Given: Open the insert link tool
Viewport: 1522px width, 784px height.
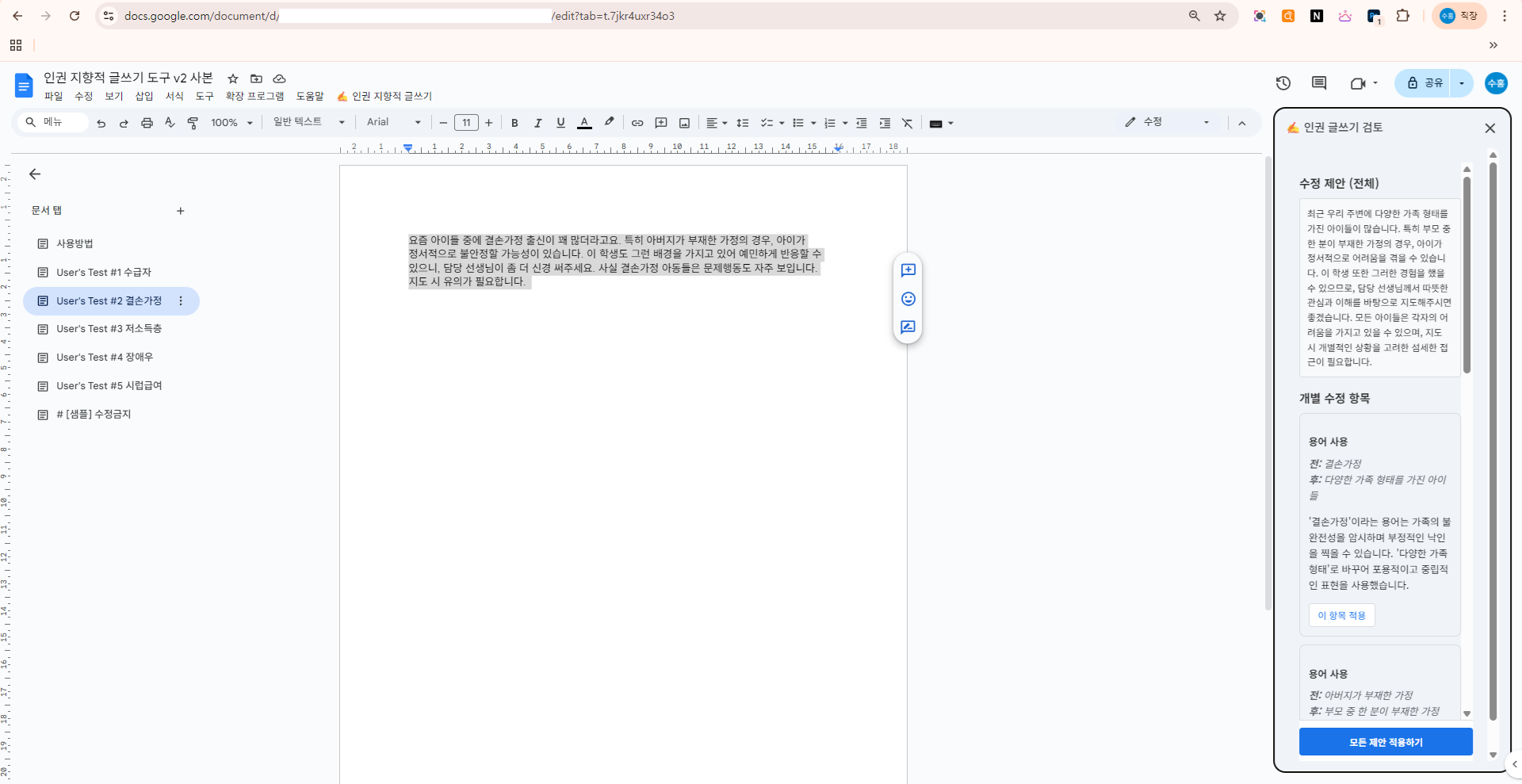Looking at the screenshot, I should (638, 123).
